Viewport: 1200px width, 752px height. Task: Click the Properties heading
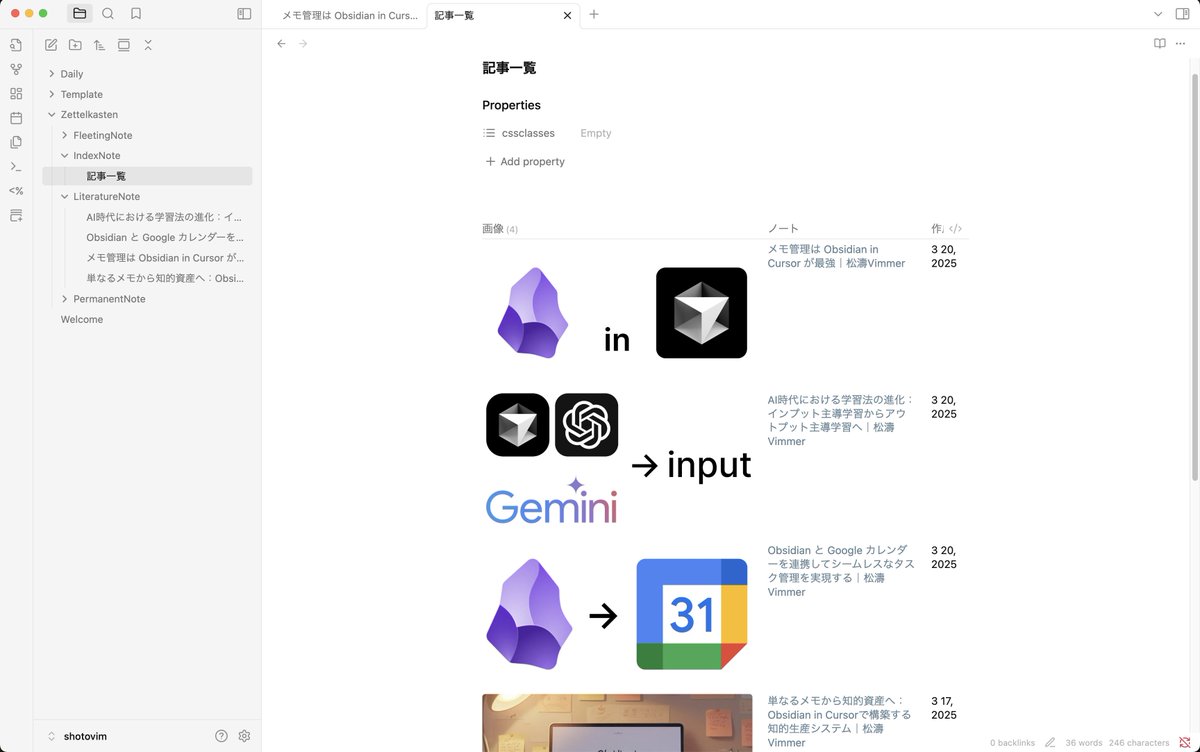pos(511,105)
